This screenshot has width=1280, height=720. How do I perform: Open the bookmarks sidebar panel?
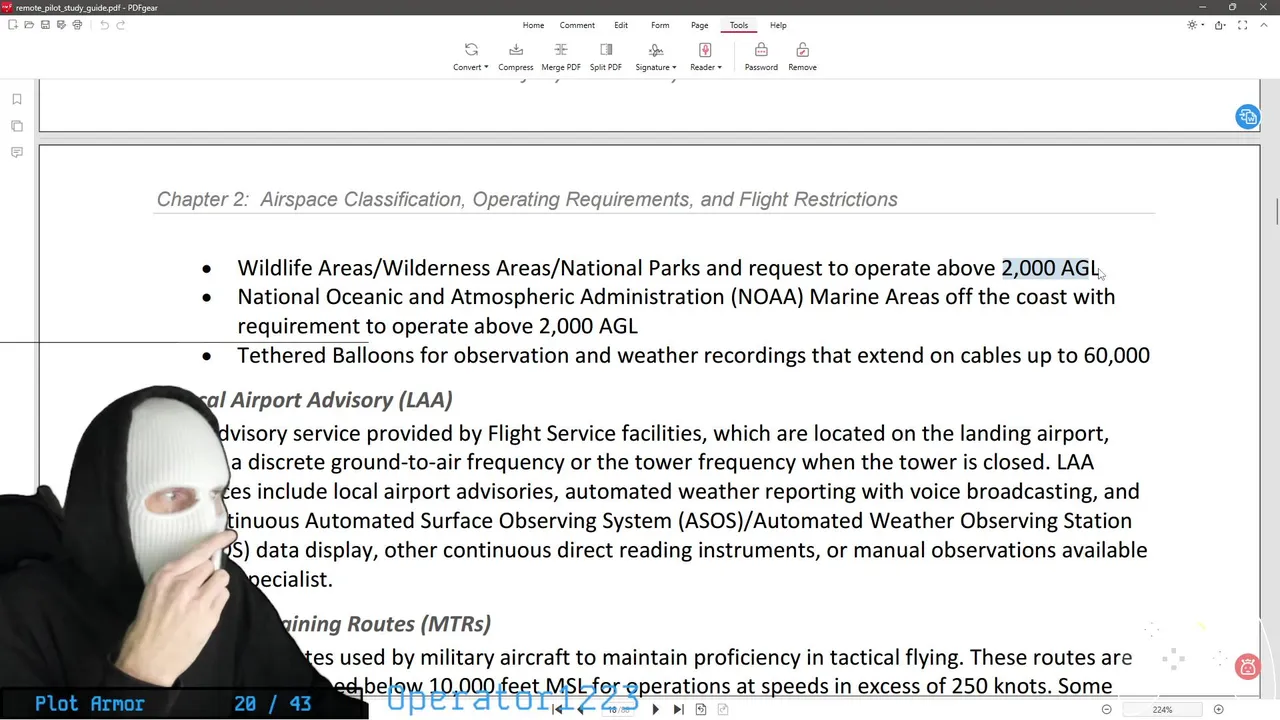point(17,99)
